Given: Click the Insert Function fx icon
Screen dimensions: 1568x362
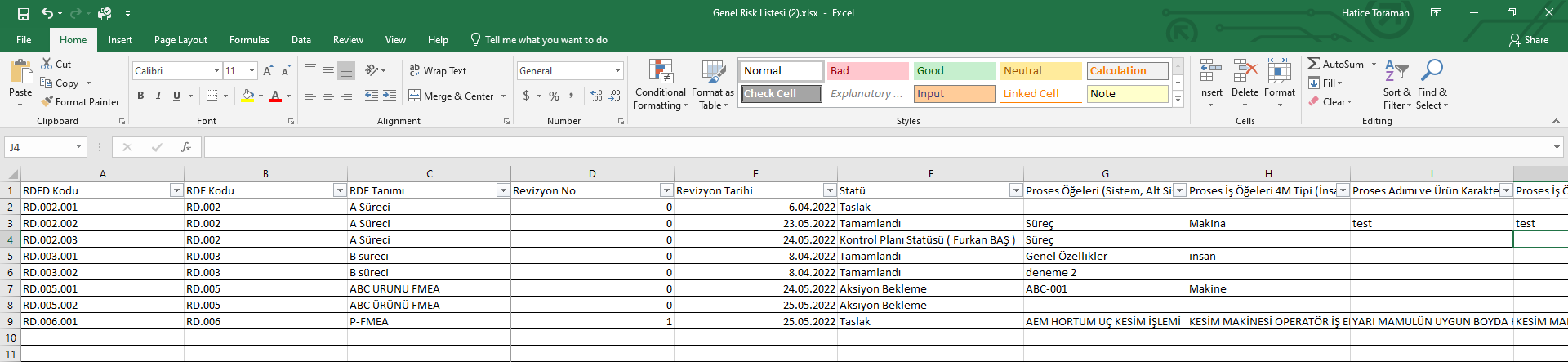Looking at the screenshot, I should 186,147.
